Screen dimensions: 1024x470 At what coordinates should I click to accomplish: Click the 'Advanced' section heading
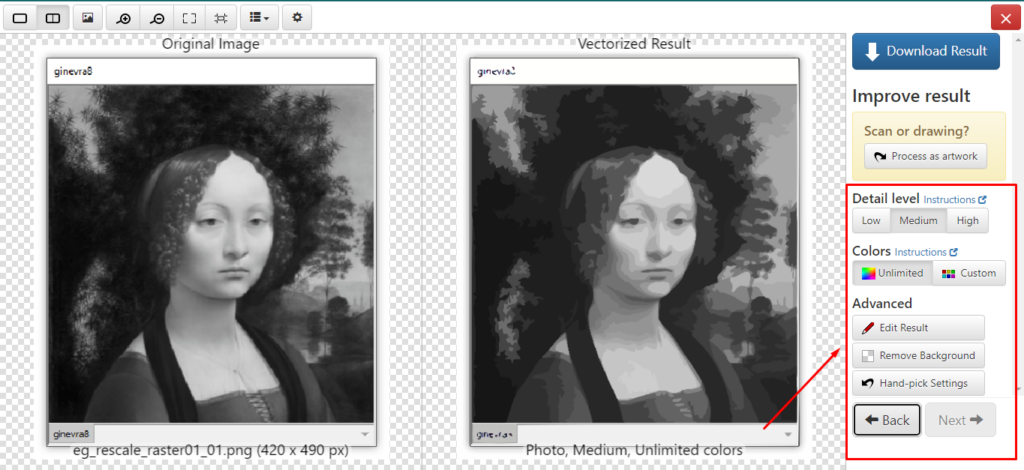(x=882, y=304)
